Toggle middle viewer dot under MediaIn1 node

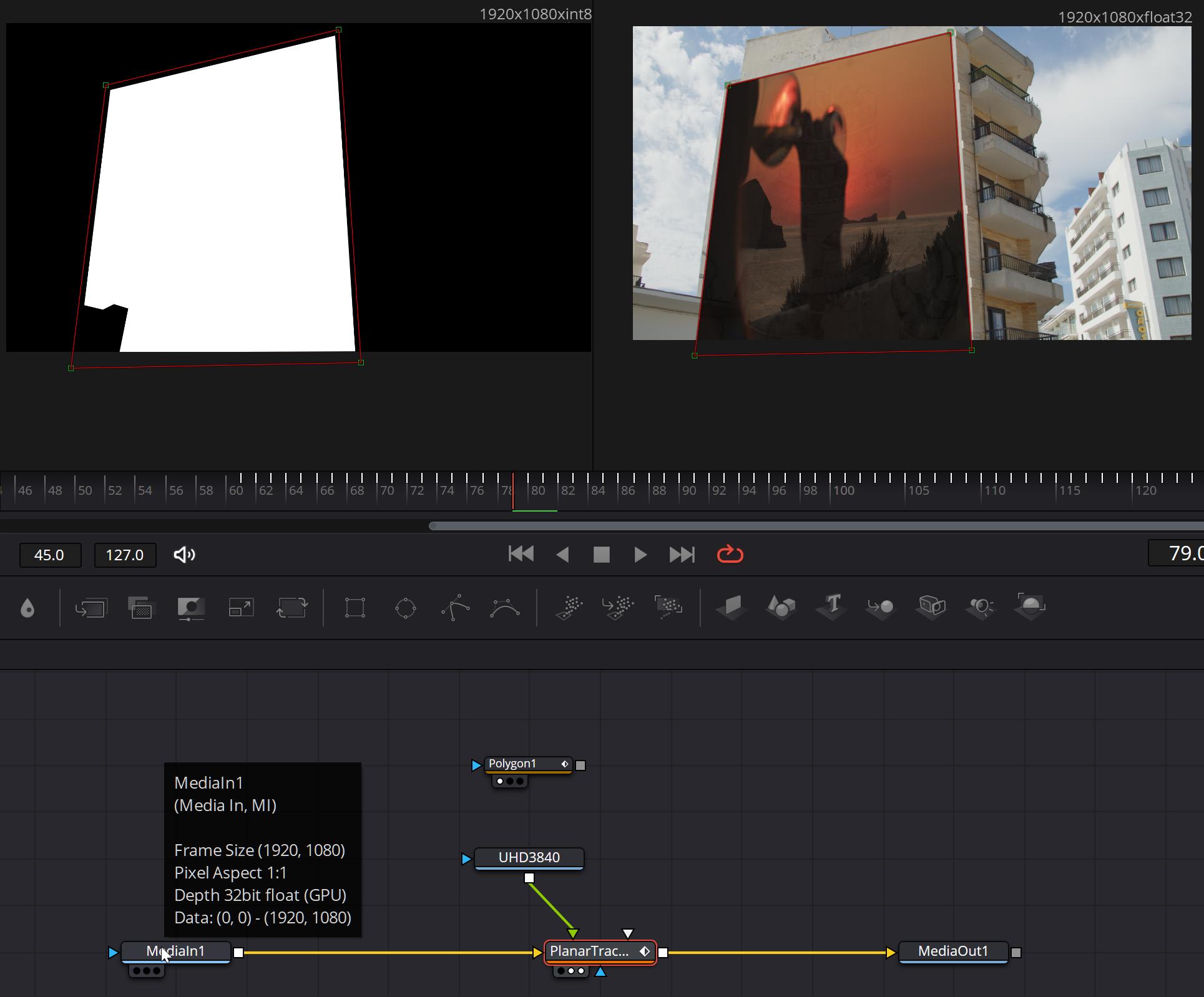(147, 971)
